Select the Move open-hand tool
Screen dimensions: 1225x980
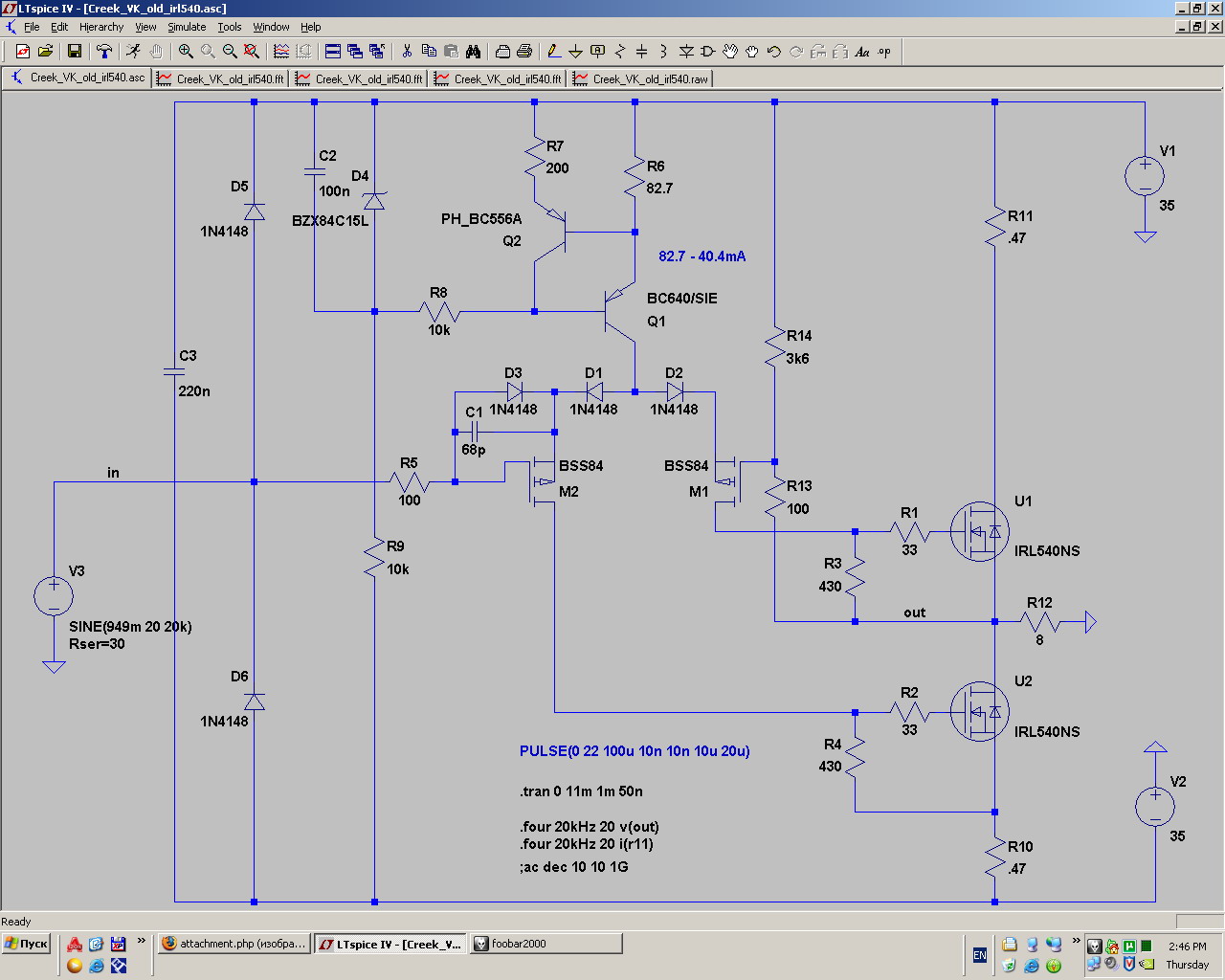coord(730,52)
